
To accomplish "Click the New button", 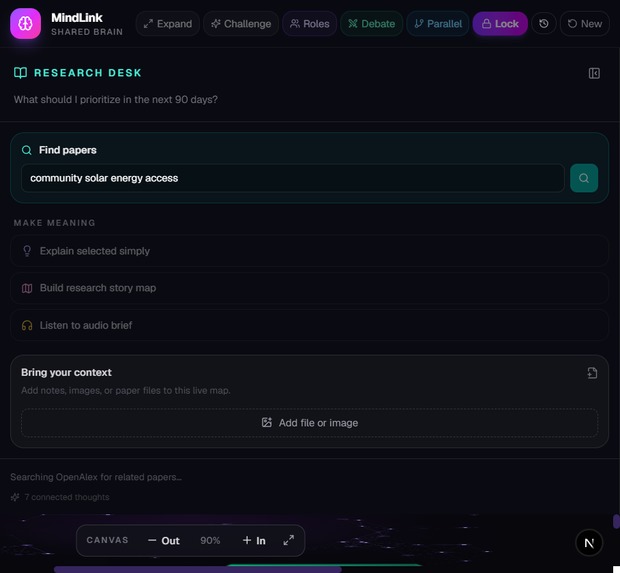I will tap(585, 24).
